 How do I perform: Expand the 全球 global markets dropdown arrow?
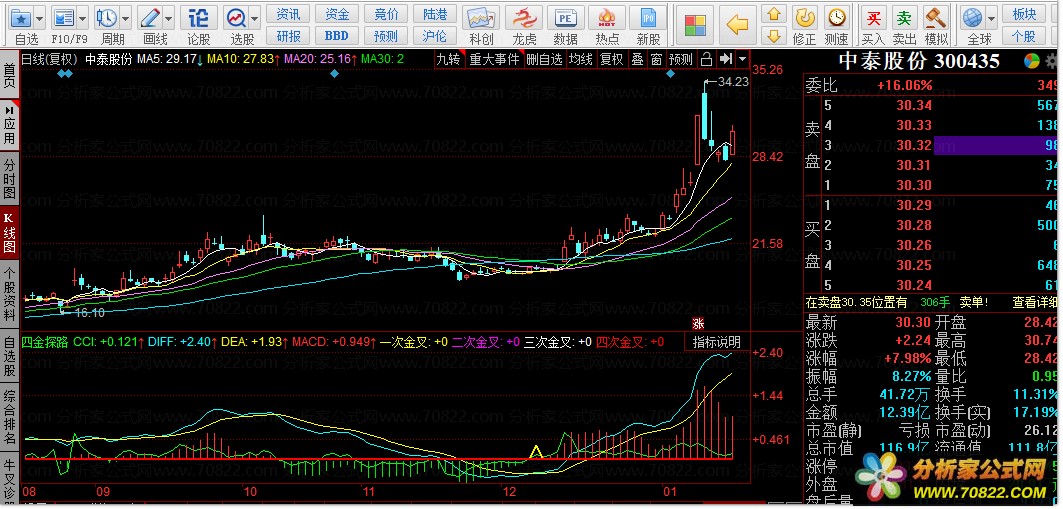pyautogui.click(x=990, y=18)
